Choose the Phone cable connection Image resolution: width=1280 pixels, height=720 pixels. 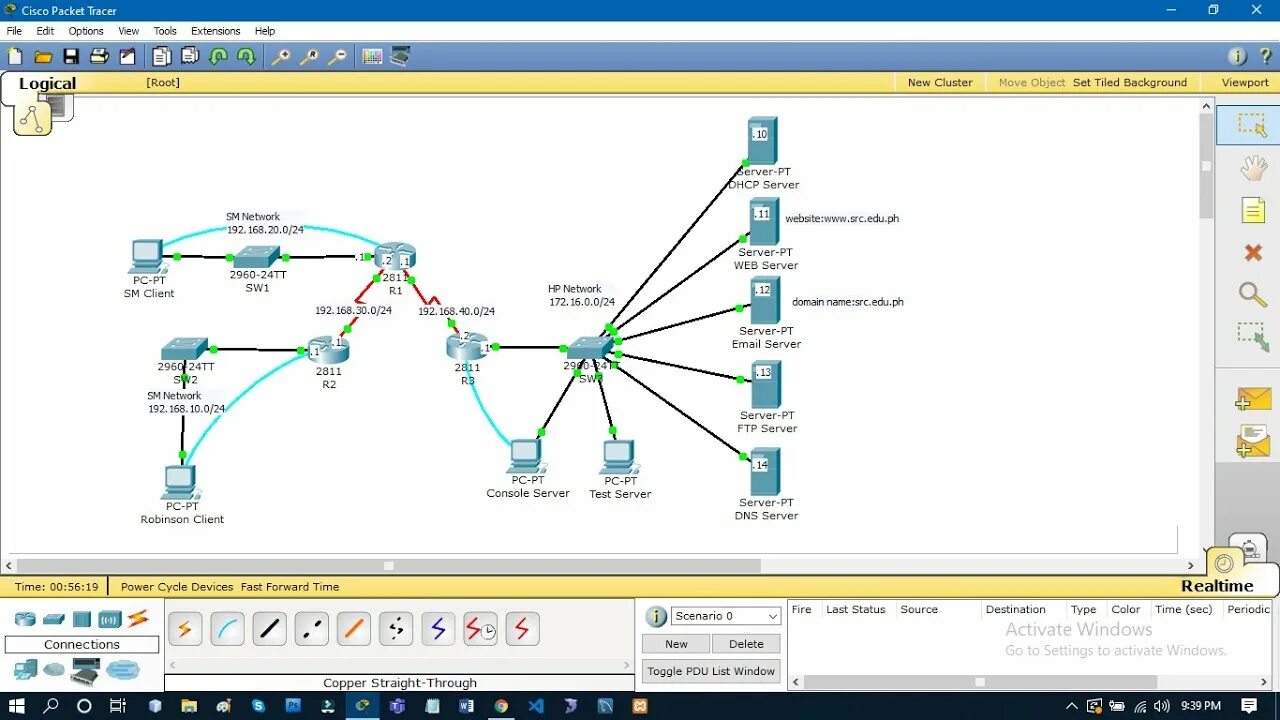click(395, 629)
